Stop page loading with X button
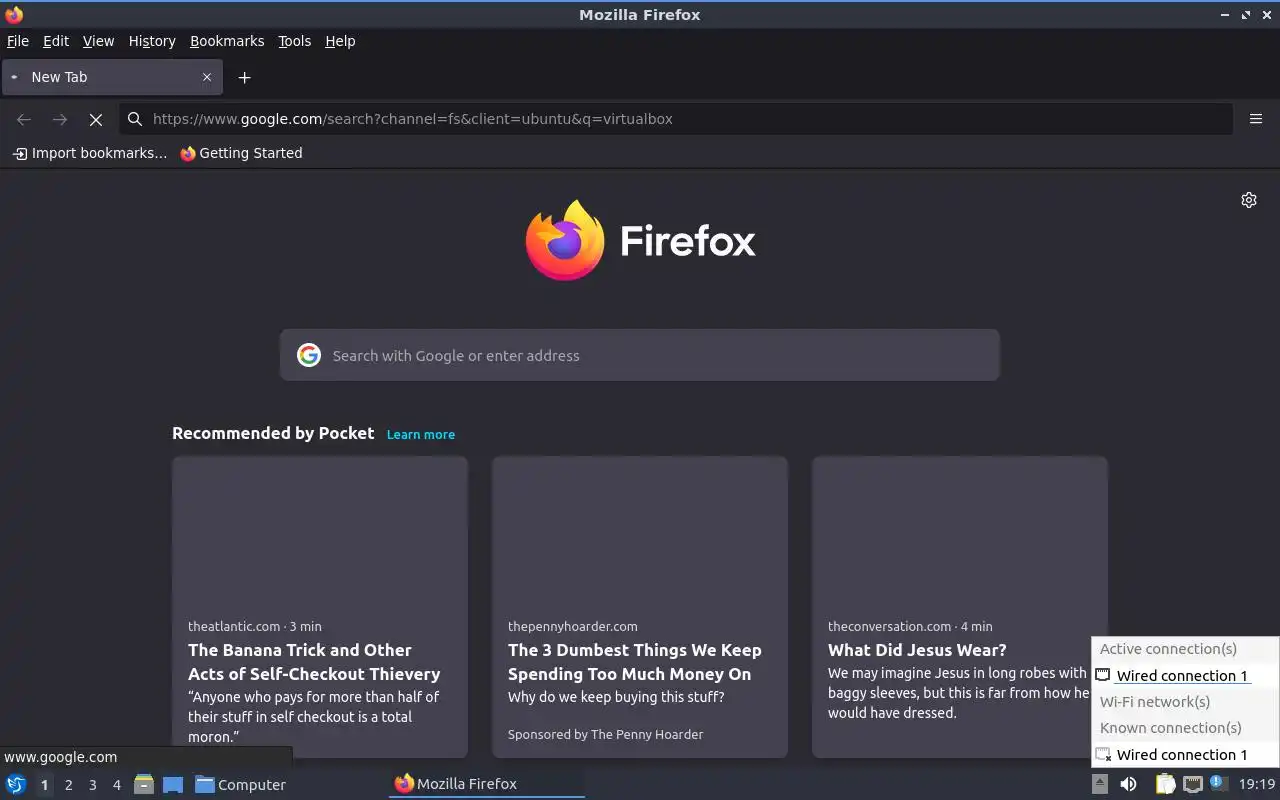 point(96,119)
